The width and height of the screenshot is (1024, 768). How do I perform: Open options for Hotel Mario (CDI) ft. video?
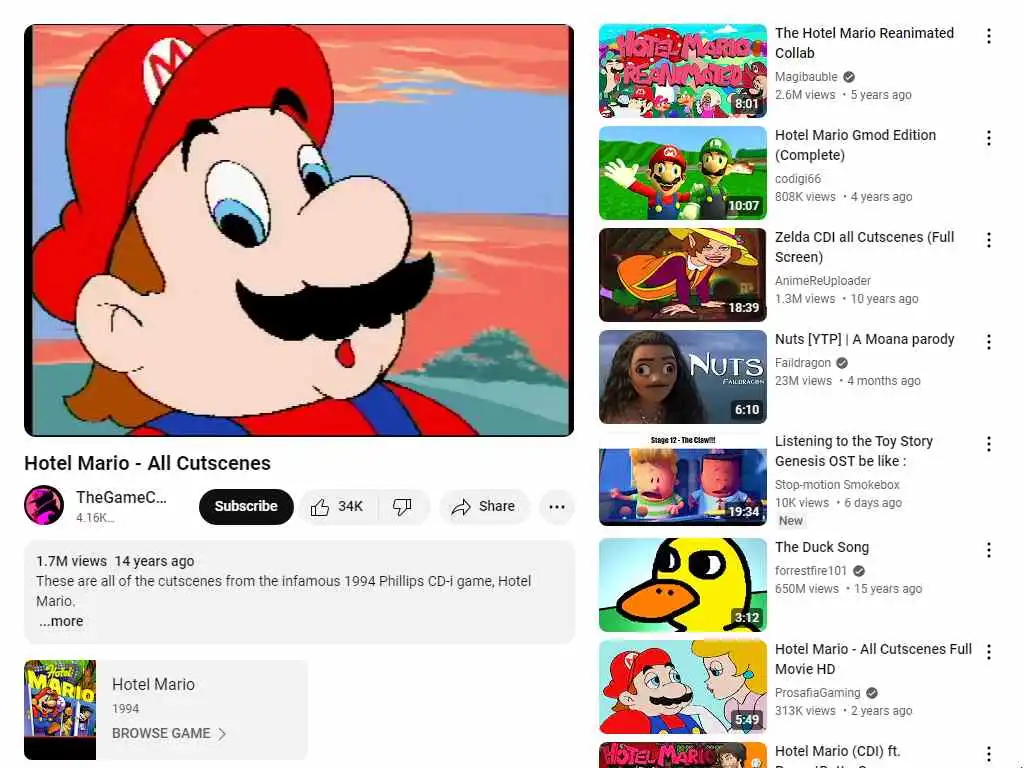tap(989, 754)
